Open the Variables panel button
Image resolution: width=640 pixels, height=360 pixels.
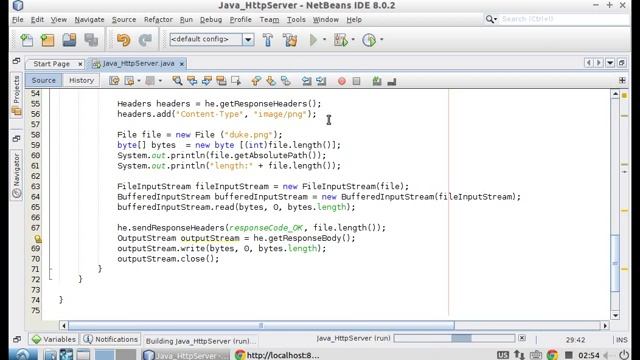click(x=53, y=339)
